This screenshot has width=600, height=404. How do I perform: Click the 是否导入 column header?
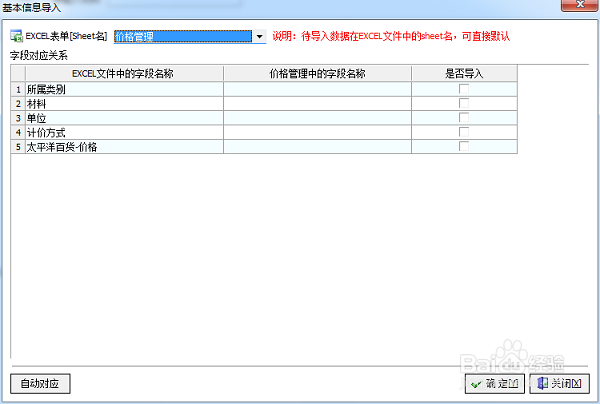click(x=465, y=73)
